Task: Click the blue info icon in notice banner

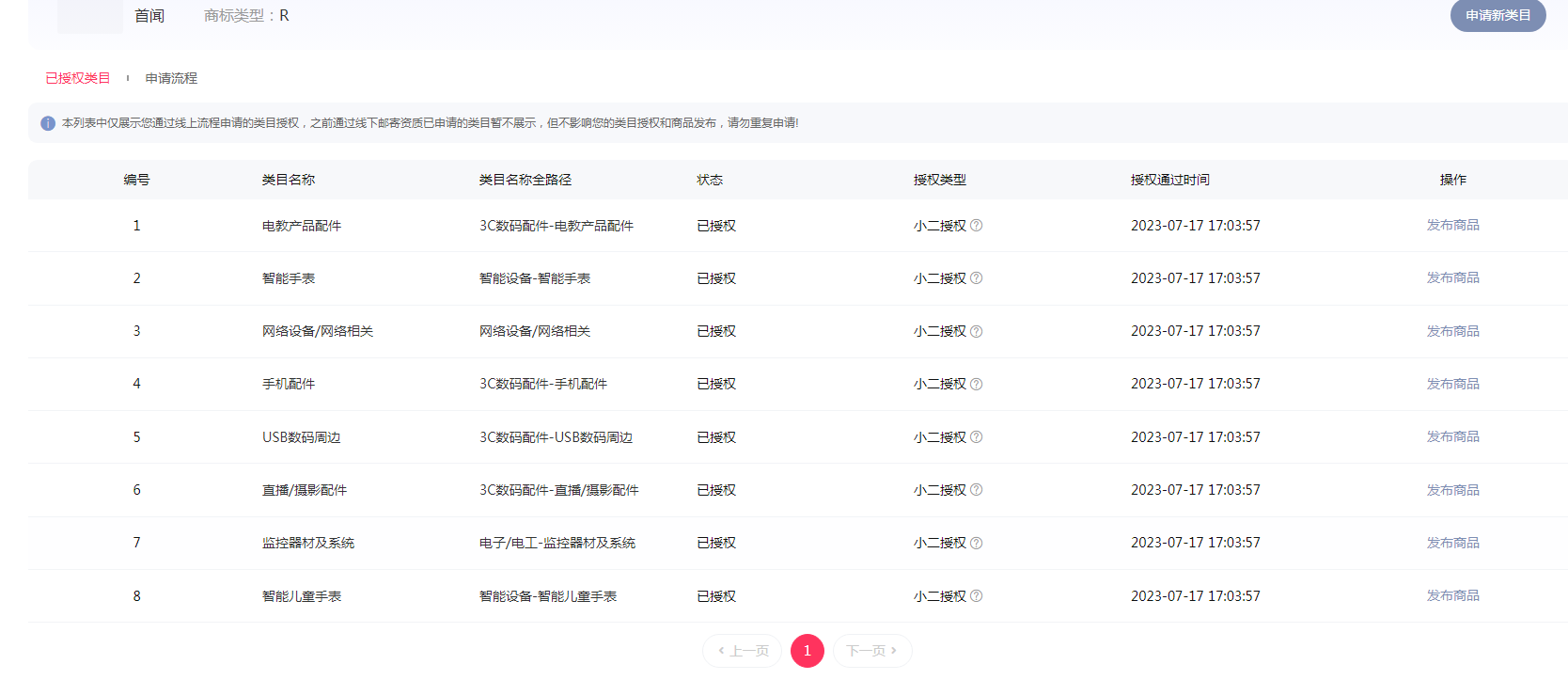Action: coord(48,123)
